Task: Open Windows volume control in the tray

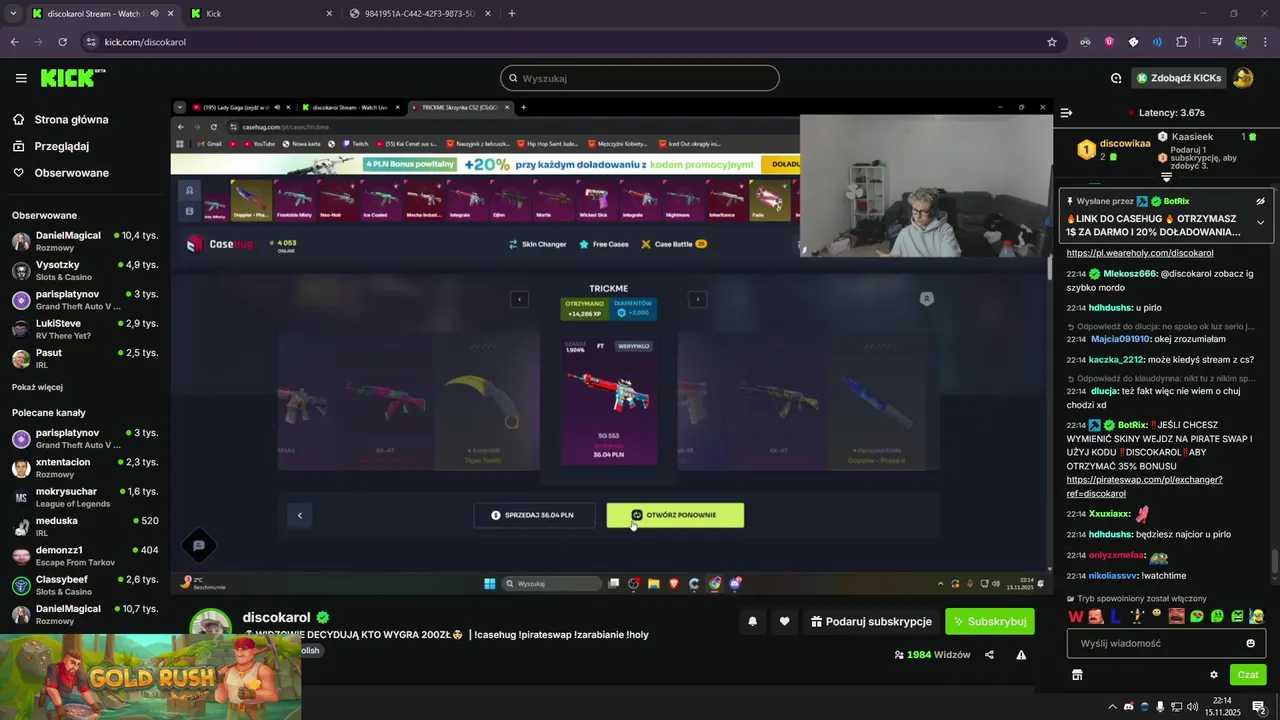Action: [x=1192, y=707]
